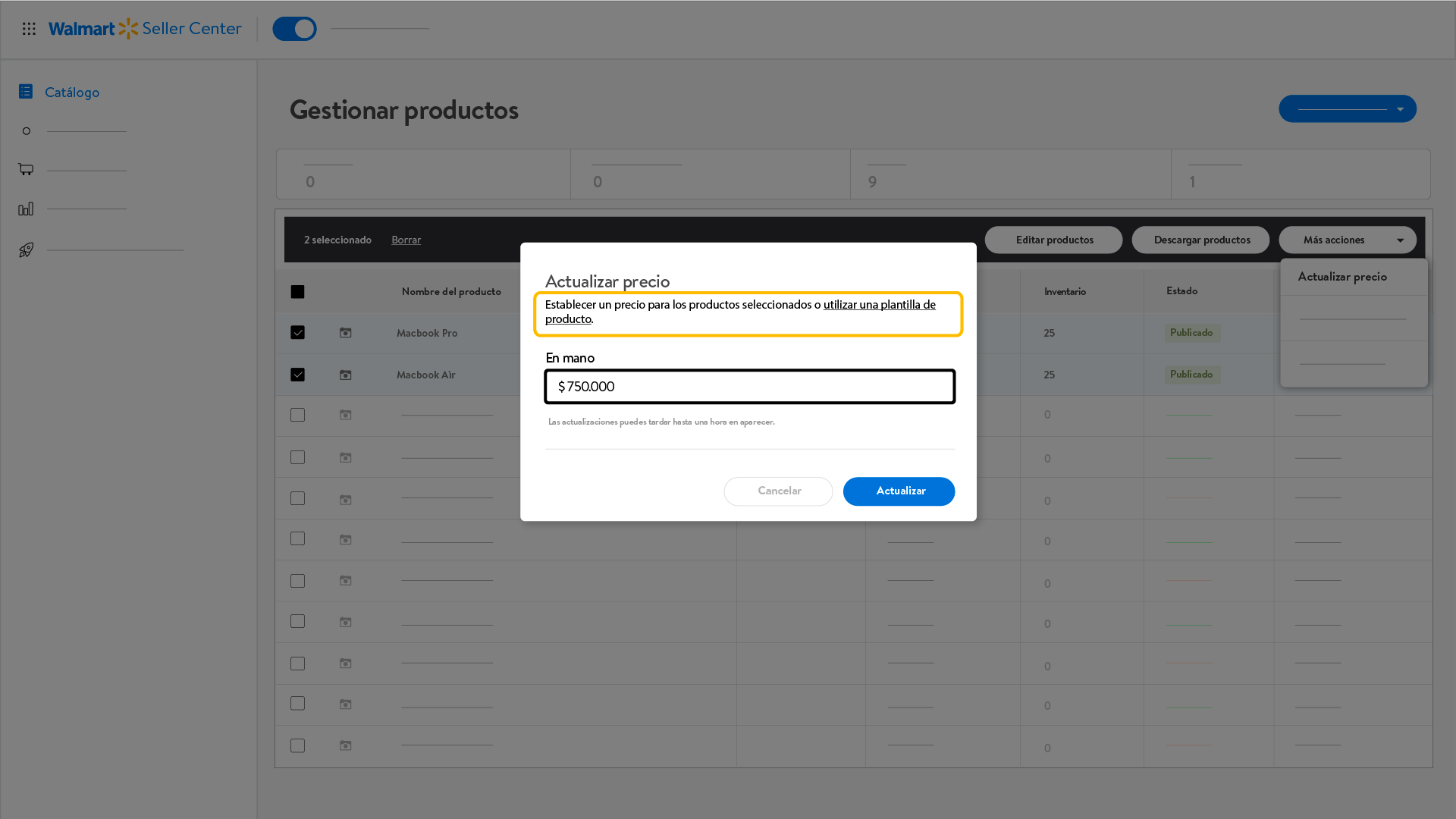Click the rocket icon in sidebar
The width and height of the screenshot is (1456, 819).
pyautogui.click(x=26, y=249)
